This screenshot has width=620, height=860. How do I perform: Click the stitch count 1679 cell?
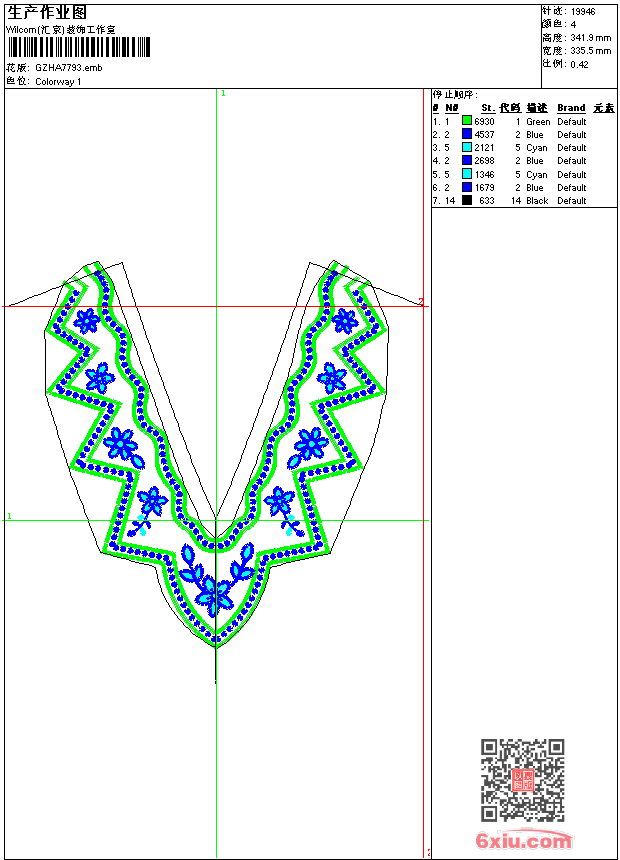coord(484,188)
